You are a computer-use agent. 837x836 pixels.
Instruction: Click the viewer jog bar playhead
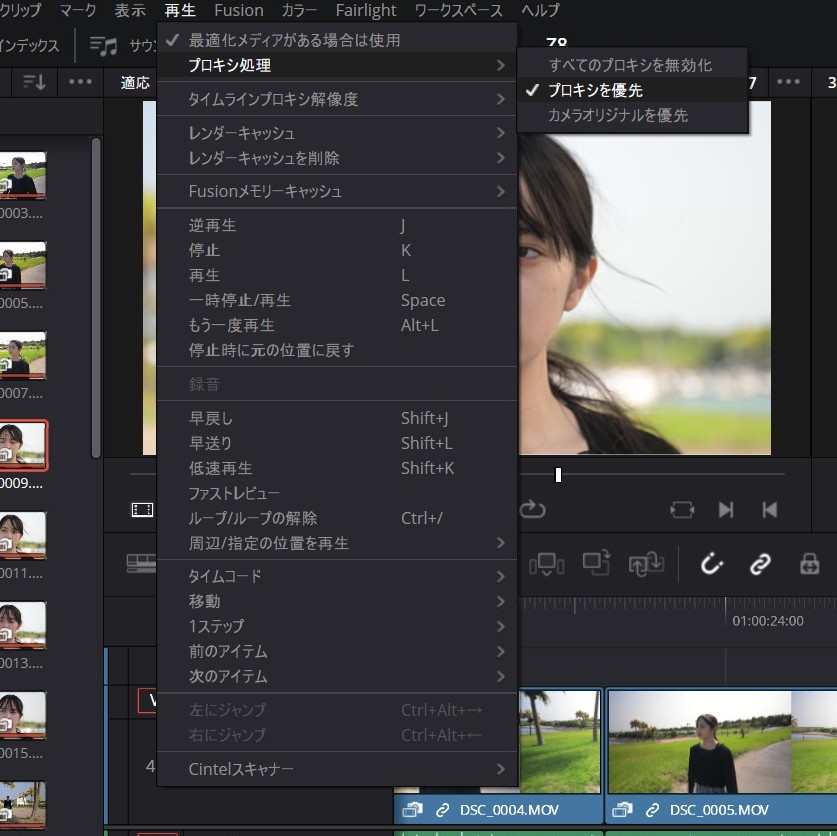click(558, 475)
